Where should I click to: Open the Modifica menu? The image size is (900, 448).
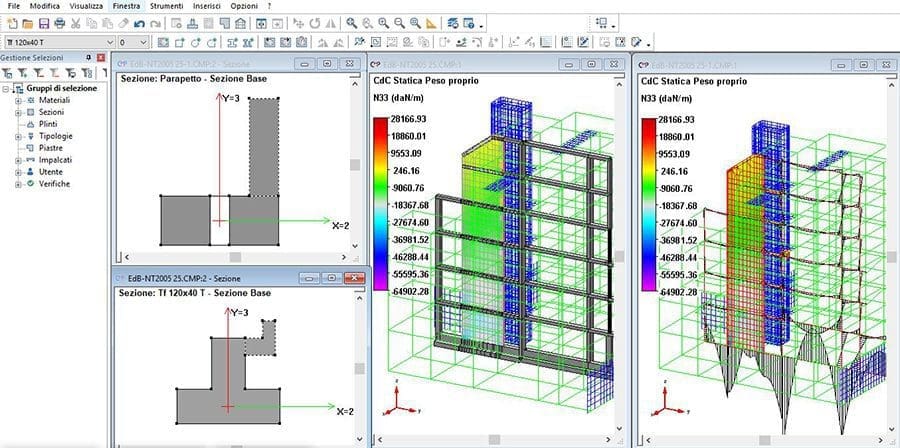(45, 6)
